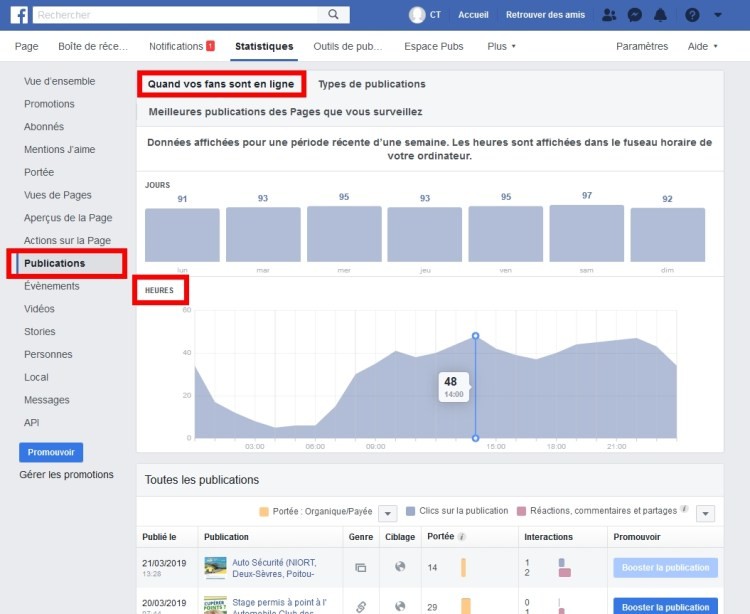Open the notifications bell icon
Screen dimensions: 750x614
coord(661,15)
